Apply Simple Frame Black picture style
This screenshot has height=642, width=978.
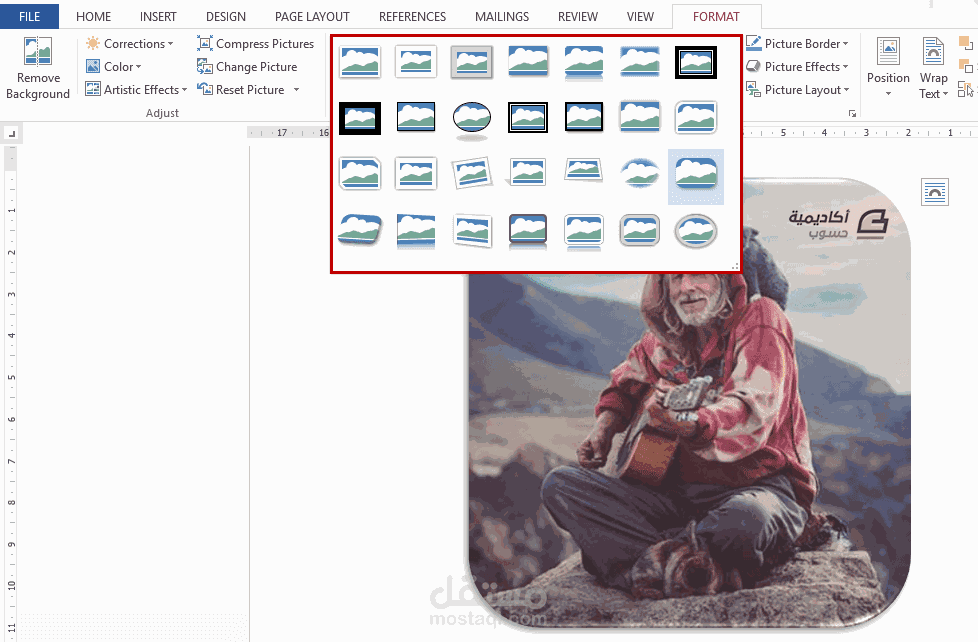point(416,118)
